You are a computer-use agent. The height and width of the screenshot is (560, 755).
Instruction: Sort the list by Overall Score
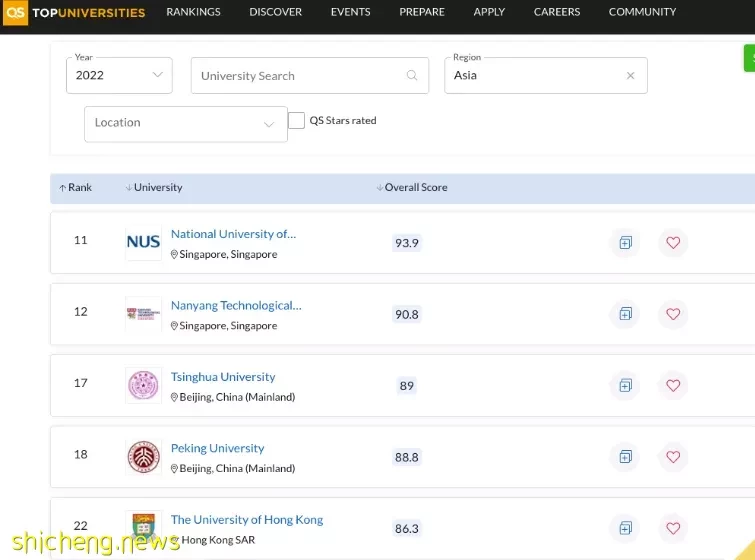pyautogui.click(x=412, y=187)
